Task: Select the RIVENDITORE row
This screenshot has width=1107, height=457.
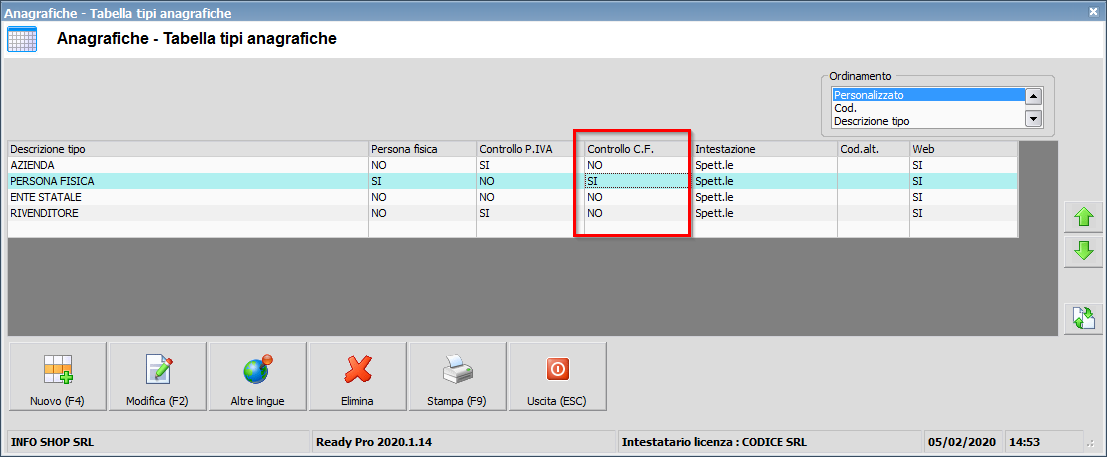Action: 513,213
